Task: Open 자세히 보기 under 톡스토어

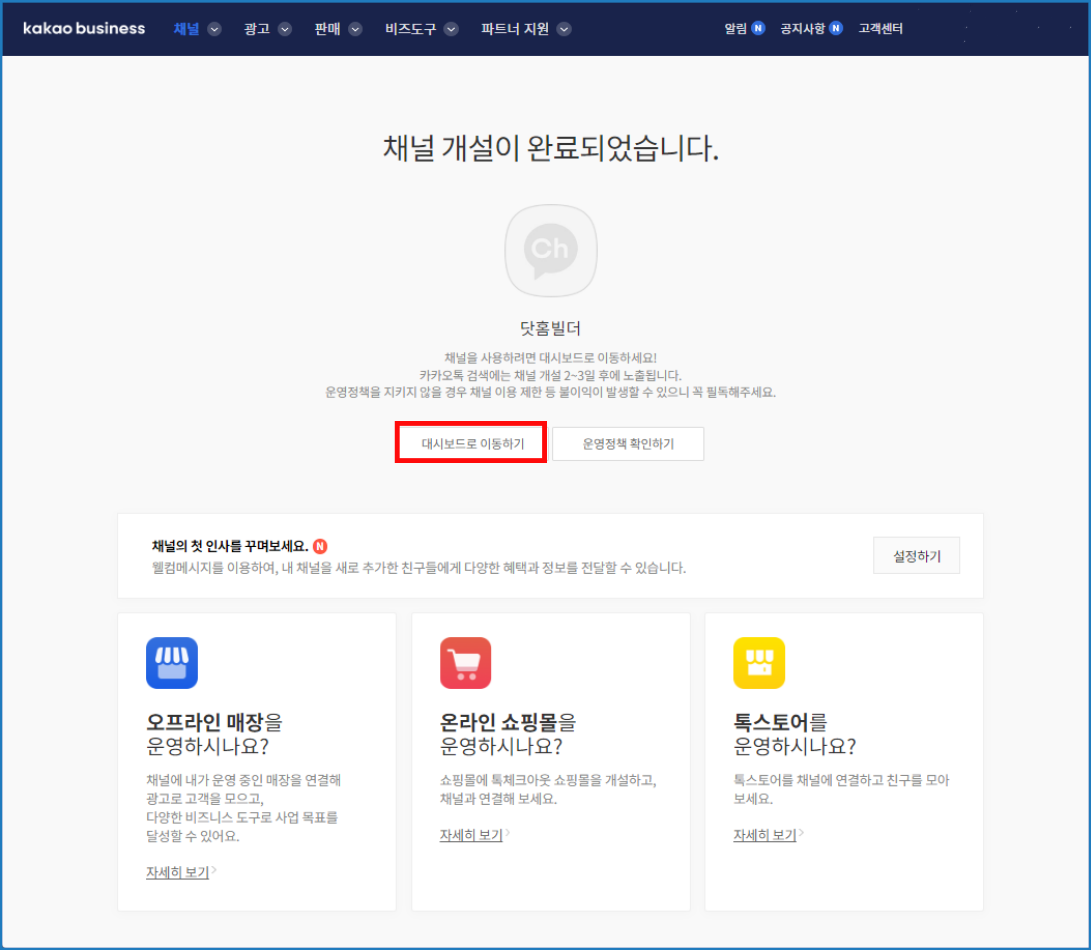Action: coord(765,835)
